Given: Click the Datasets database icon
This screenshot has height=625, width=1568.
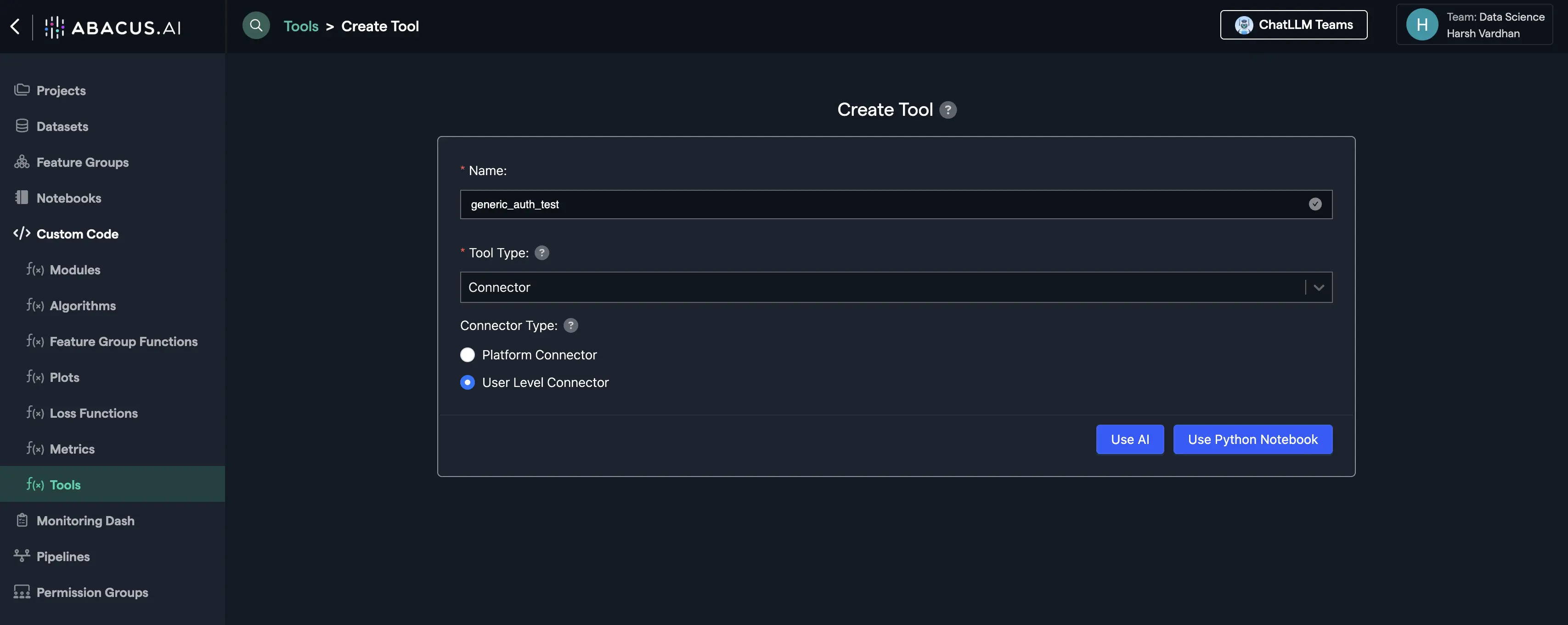Looking at the screenshot, I should tap(22, 126).
